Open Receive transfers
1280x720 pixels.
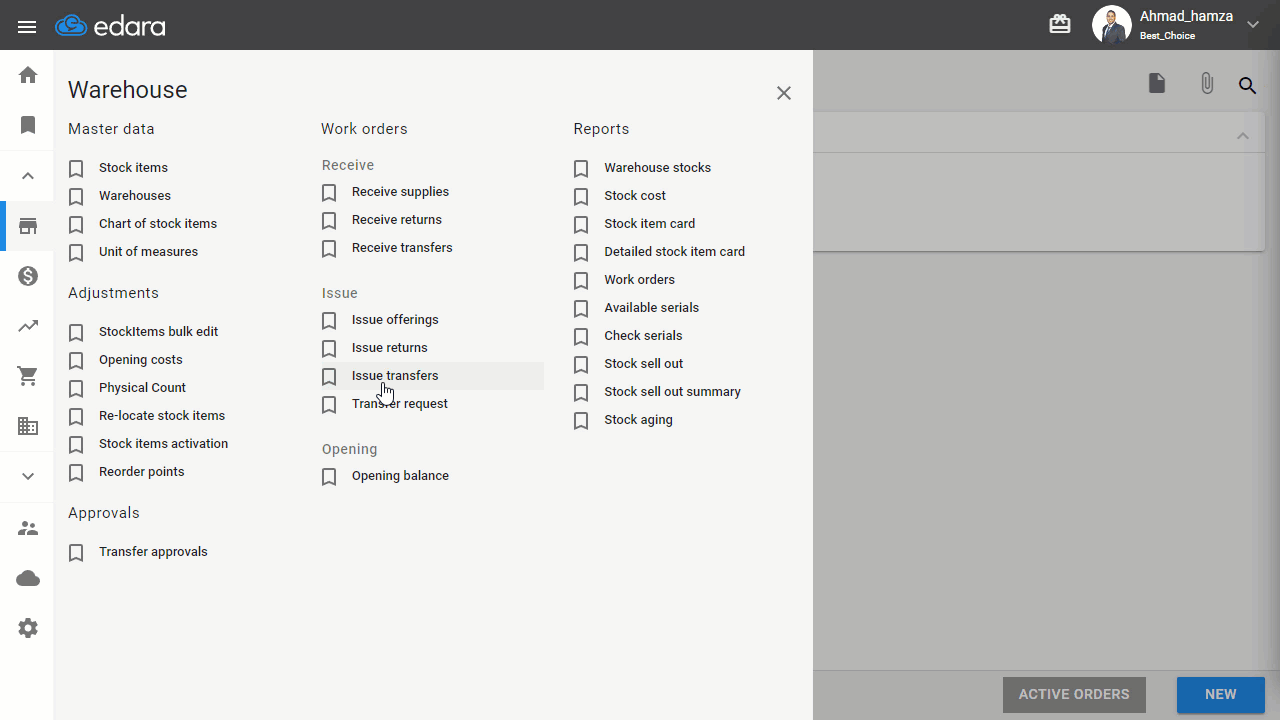coord(402,248)
